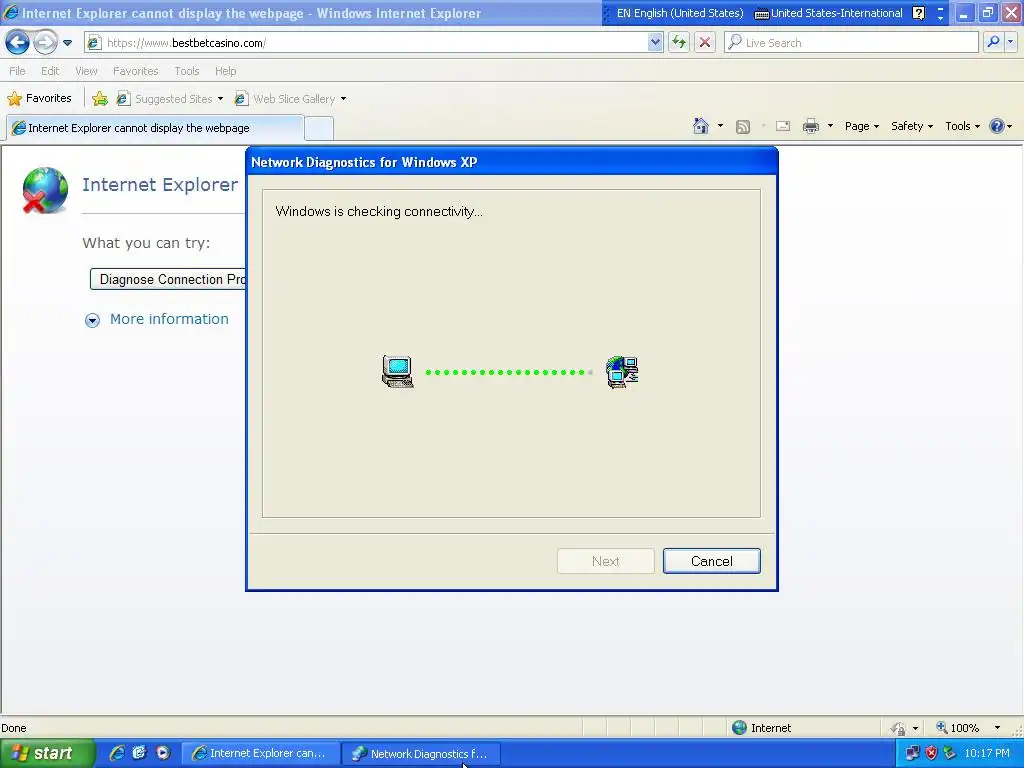Select the 'Internet Explorer cannot display the webpage' tab
This screenshot has width=1024, height=768.
tap(155, 128)
